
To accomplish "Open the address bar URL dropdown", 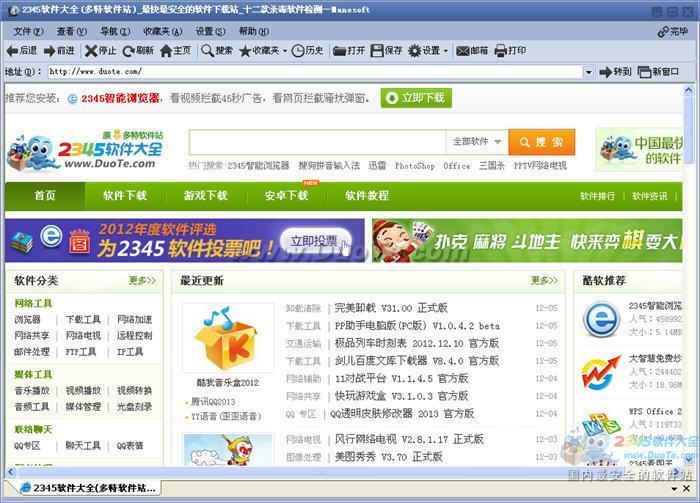I will 588,72.
